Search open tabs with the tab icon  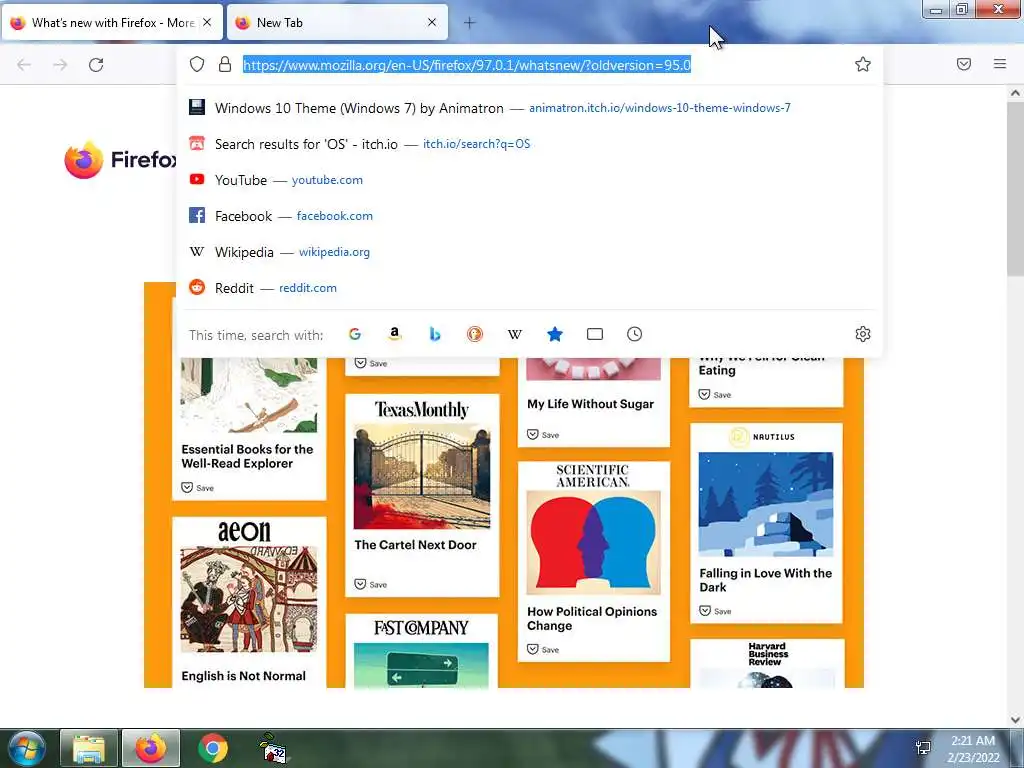tap(594, 334)
